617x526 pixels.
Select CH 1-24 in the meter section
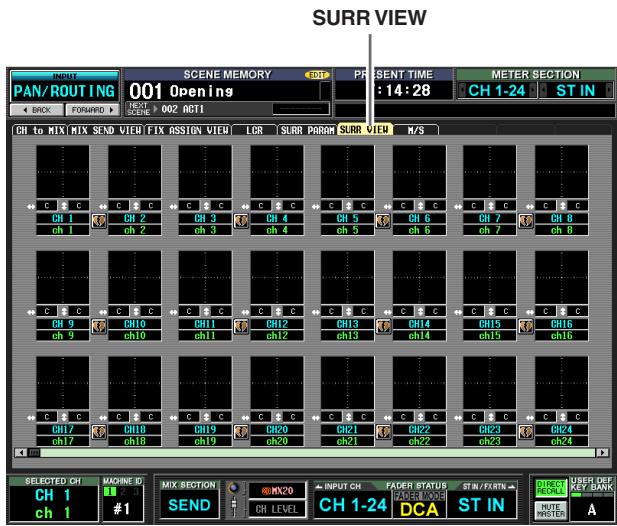497,90
